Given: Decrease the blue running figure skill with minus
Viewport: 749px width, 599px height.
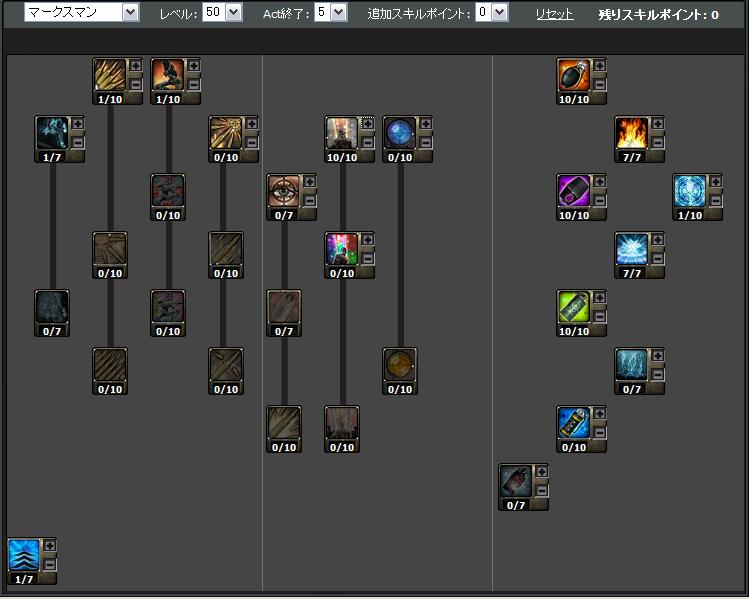Looking at the screenshot, I should pyautogui.click(x=77, y=142).
